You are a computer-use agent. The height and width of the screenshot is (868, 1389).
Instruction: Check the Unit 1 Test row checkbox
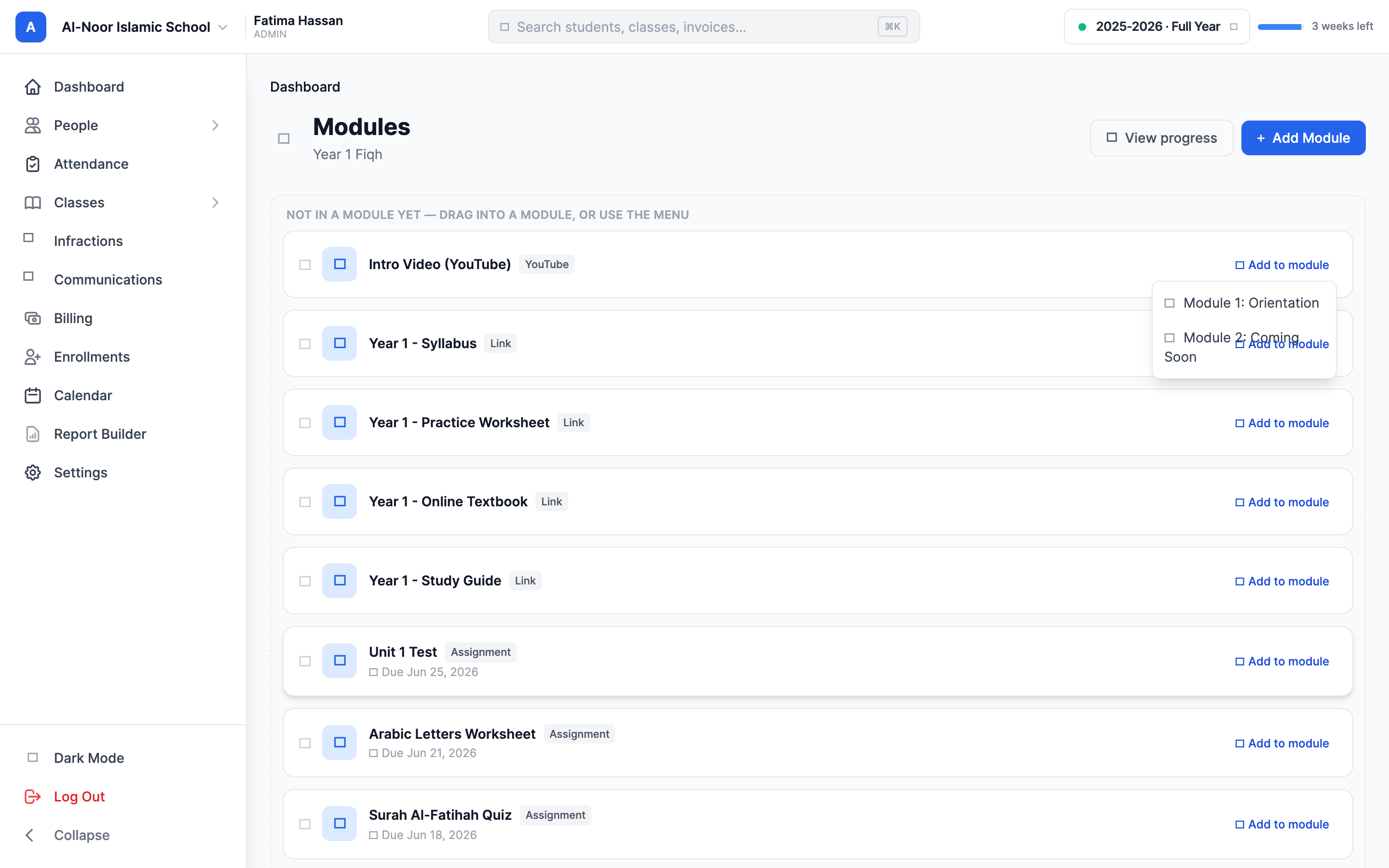click(x=305, y=661)
